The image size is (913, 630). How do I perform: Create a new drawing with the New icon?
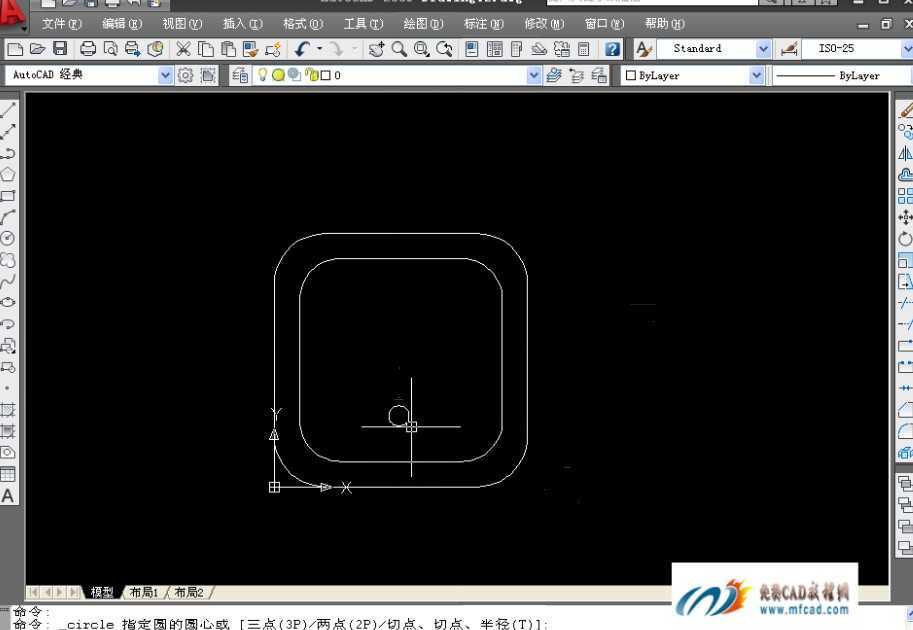click(15, 49)
